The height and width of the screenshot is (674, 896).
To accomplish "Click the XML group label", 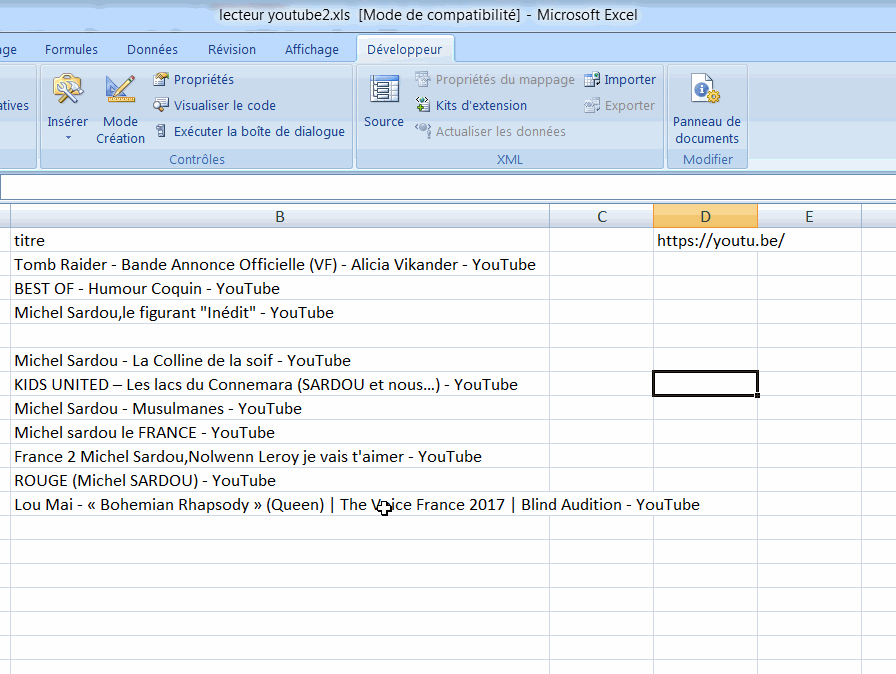I will coord(510,159).
